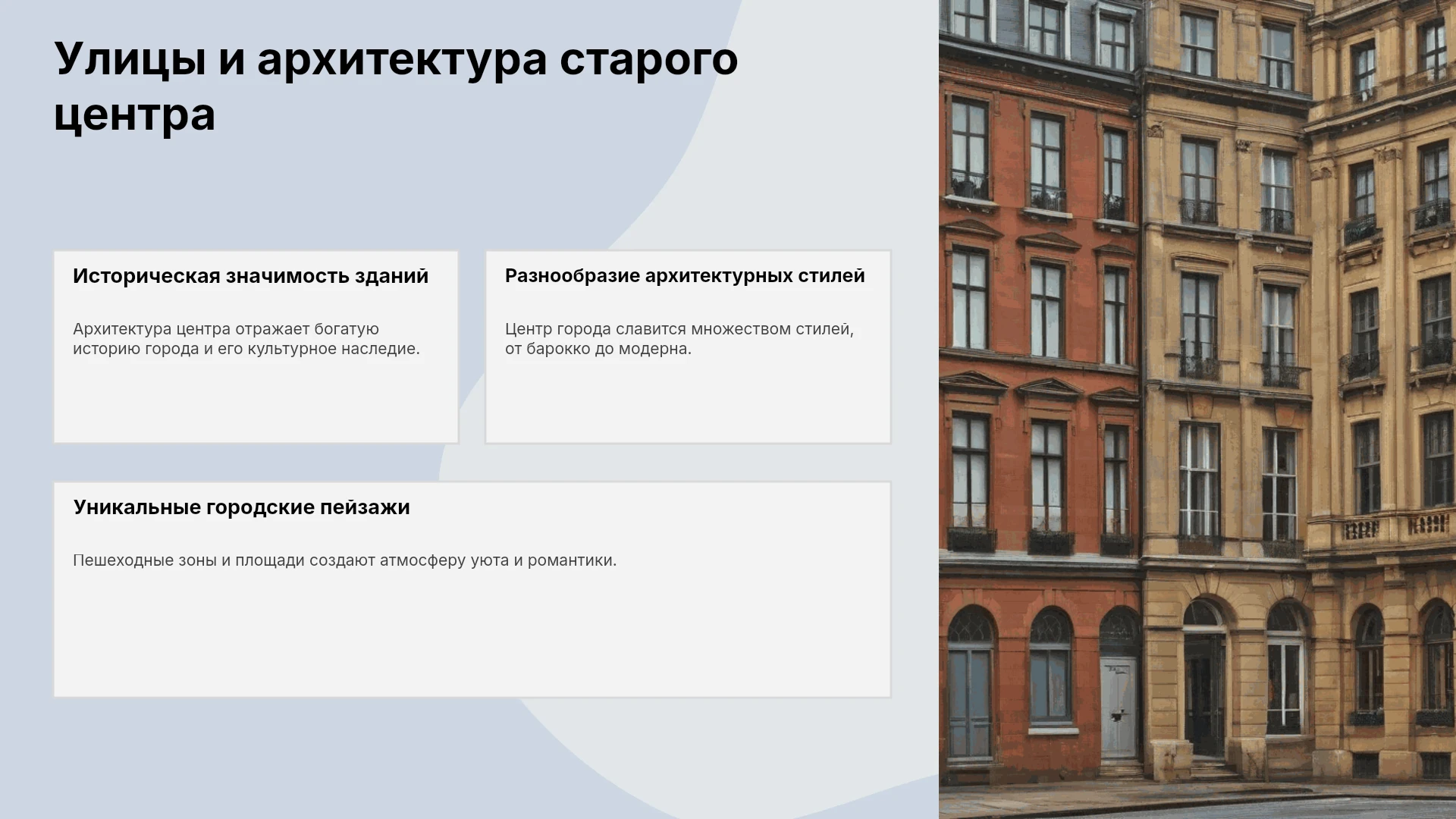1456x819 pixels.
Task: Click the words "от барокко до модерна"
Action: (598, 349)
